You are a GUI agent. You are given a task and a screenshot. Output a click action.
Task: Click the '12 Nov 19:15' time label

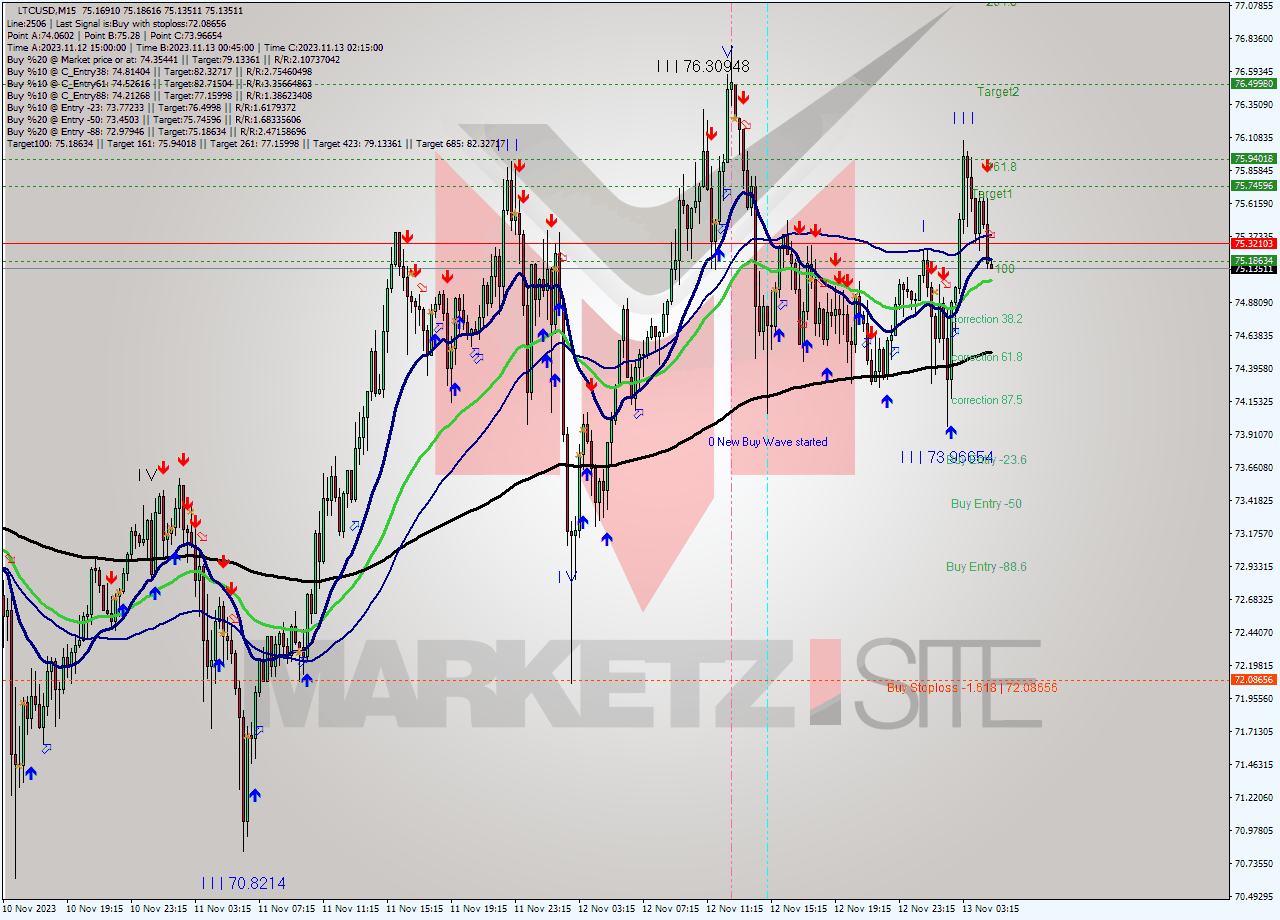[x=862, y=910]
